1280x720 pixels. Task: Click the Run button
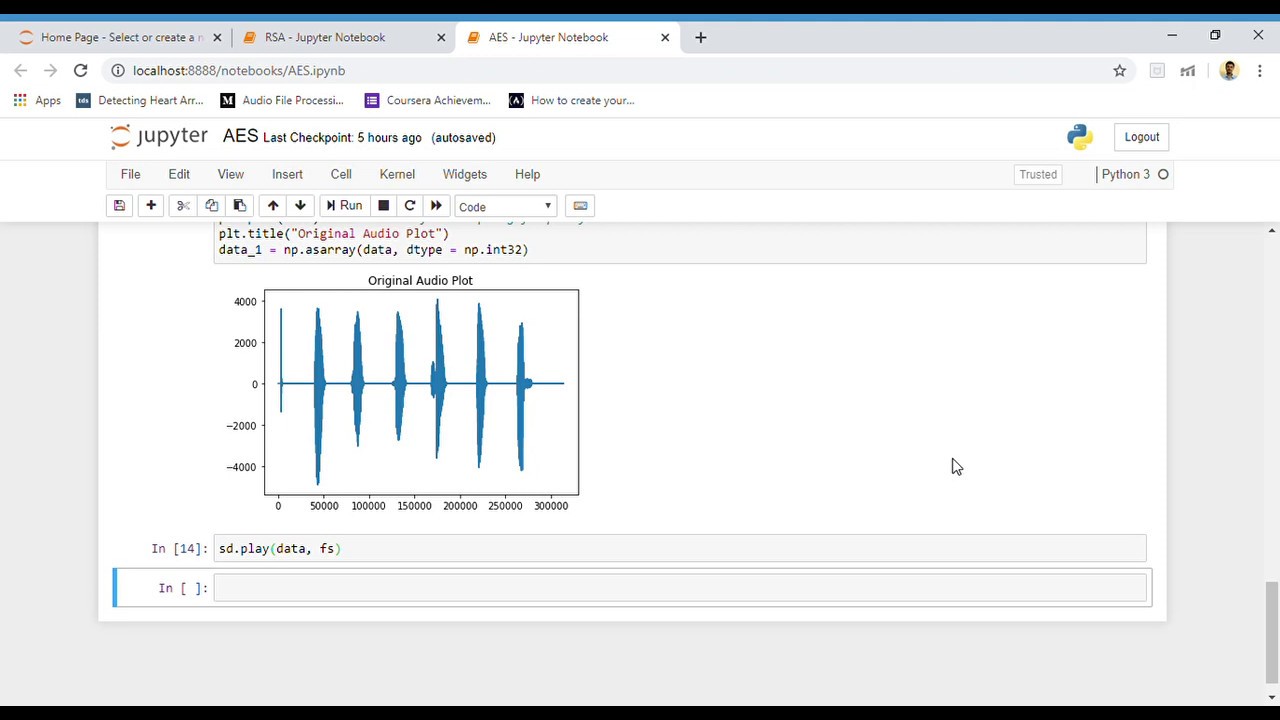pyautogui.click(x=343, y=206)
